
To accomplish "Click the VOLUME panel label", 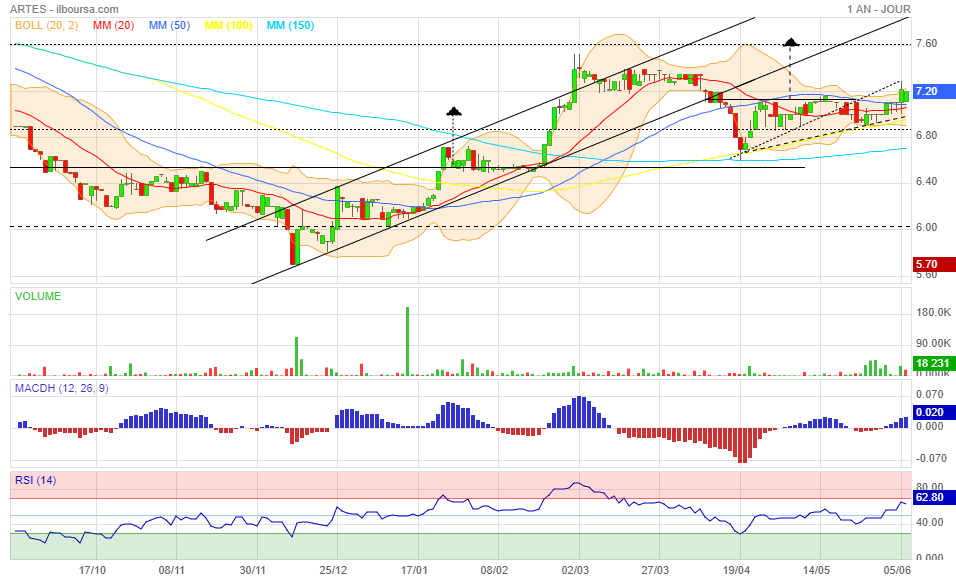I will pos(38,296).
